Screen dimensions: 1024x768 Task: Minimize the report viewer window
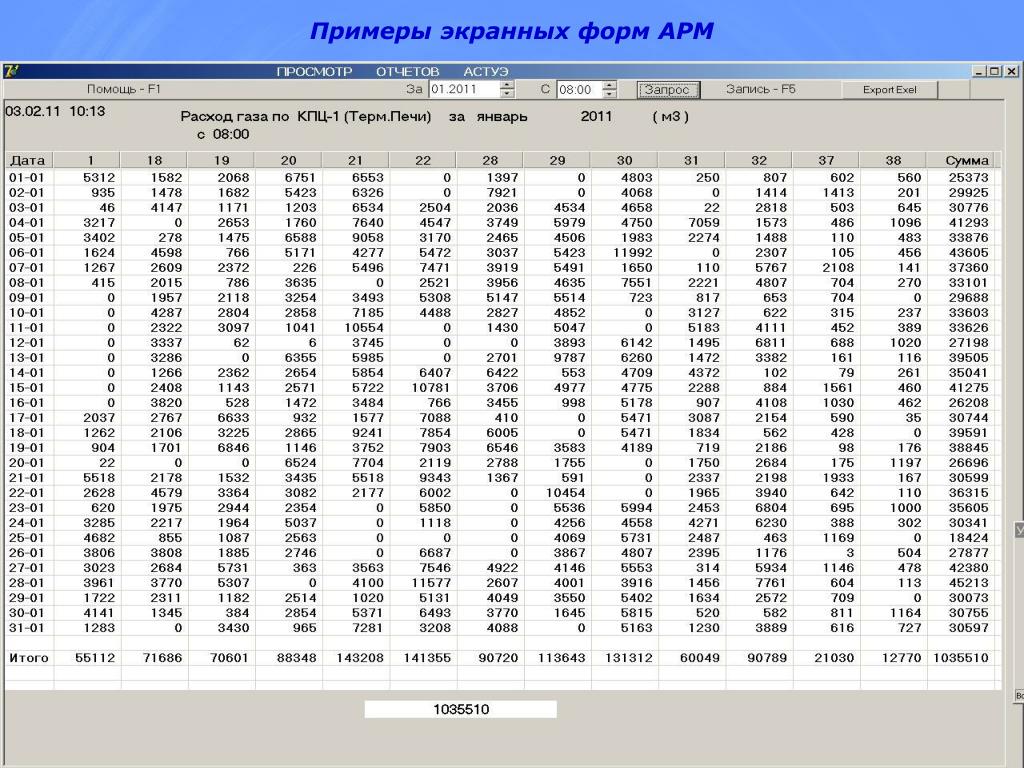coord(979,71)
